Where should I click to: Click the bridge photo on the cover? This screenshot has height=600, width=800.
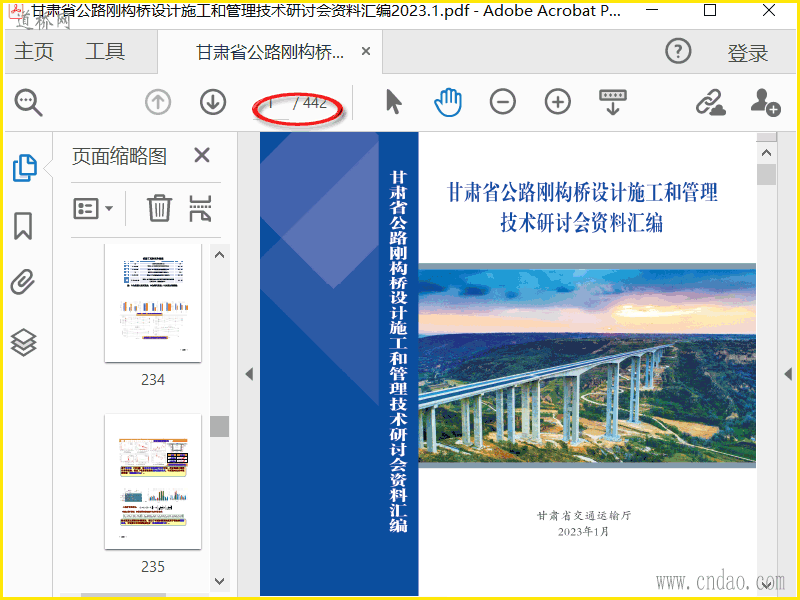(x=587, y=365)
